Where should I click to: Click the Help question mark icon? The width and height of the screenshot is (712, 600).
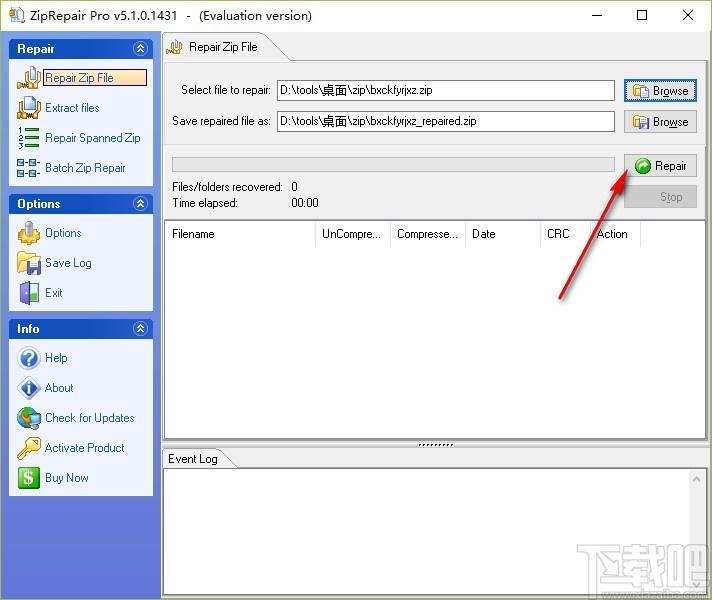click(29, 358)
